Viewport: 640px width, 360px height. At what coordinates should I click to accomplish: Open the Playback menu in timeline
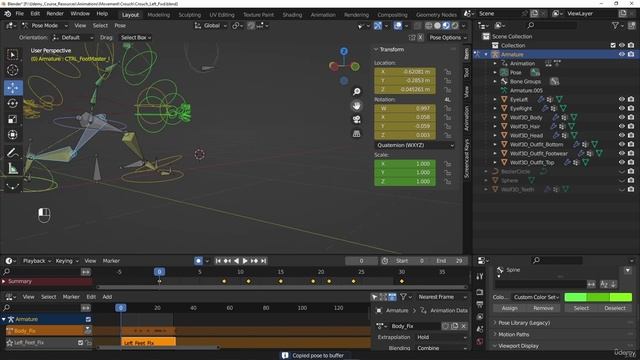tap(36, 261)
